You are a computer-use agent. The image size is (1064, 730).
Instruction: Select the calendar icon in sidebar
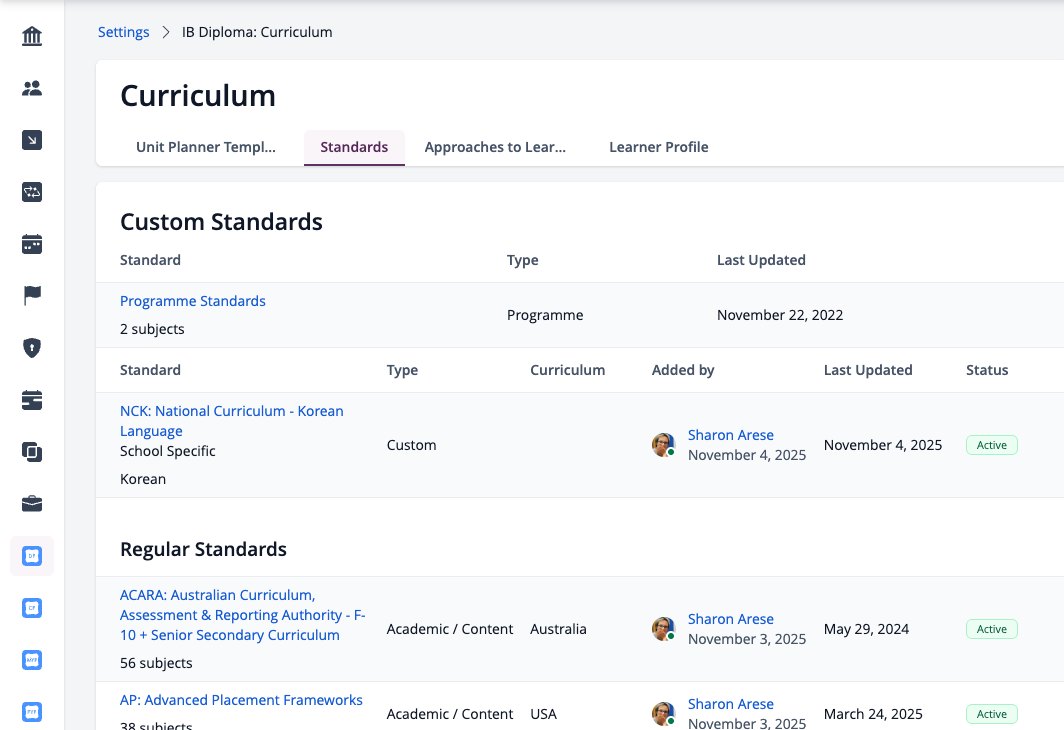coord(32,244)
